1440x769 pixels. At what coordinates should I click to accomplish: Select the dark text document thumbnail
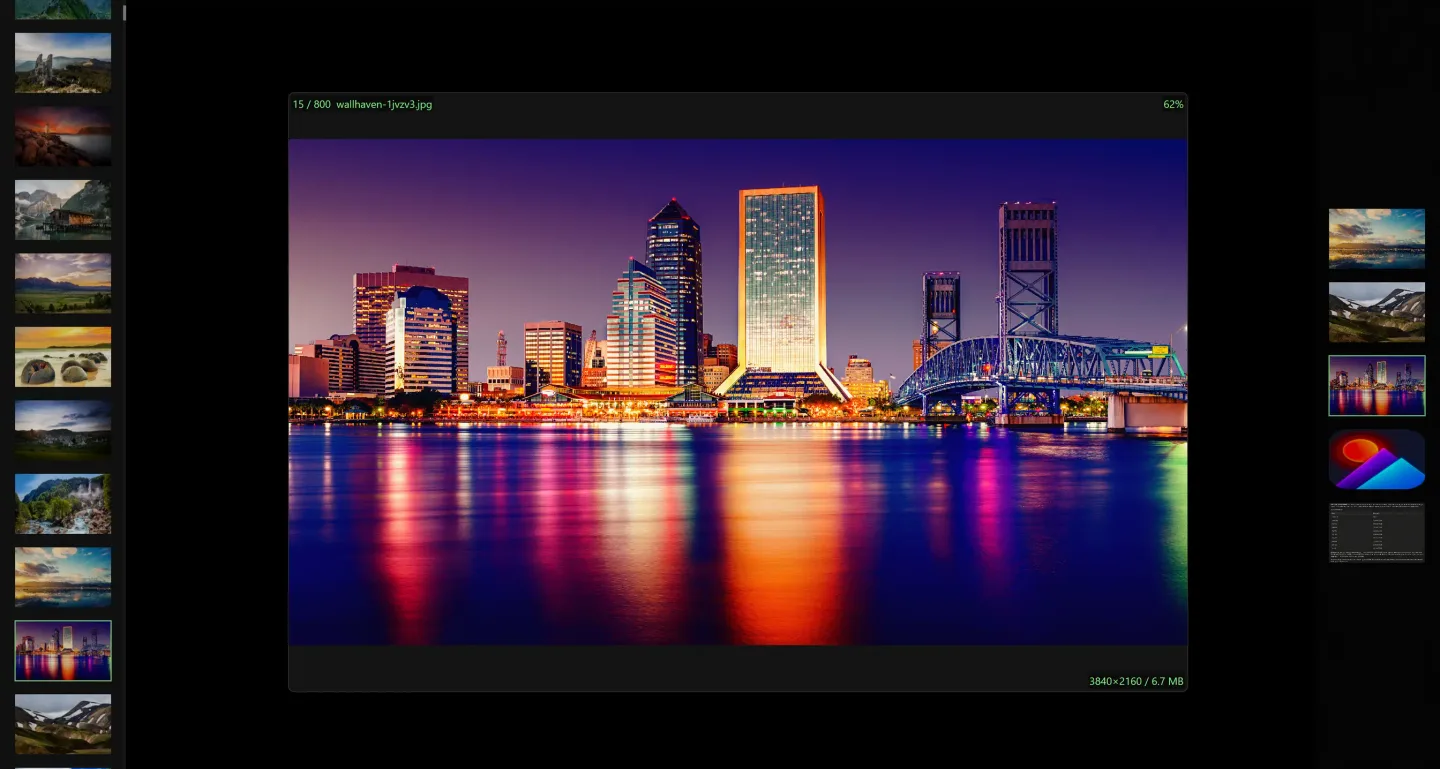pyautogui.click(x=1377, y=533)
